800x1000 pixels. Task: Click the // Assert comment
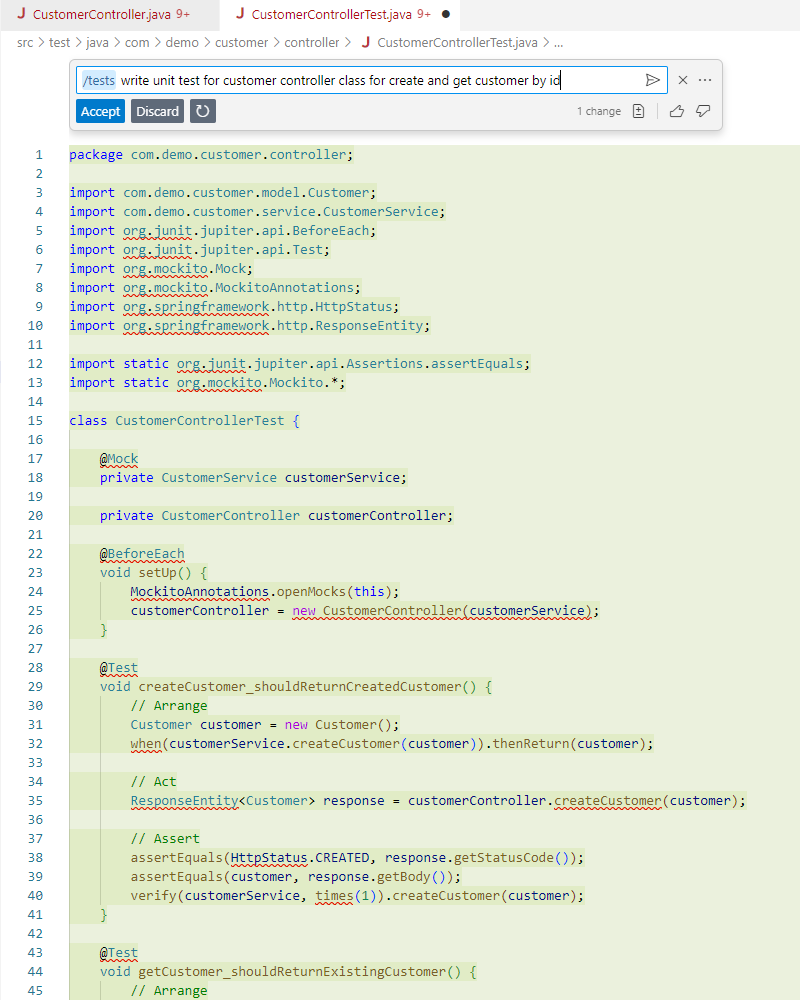coord(165,839)
